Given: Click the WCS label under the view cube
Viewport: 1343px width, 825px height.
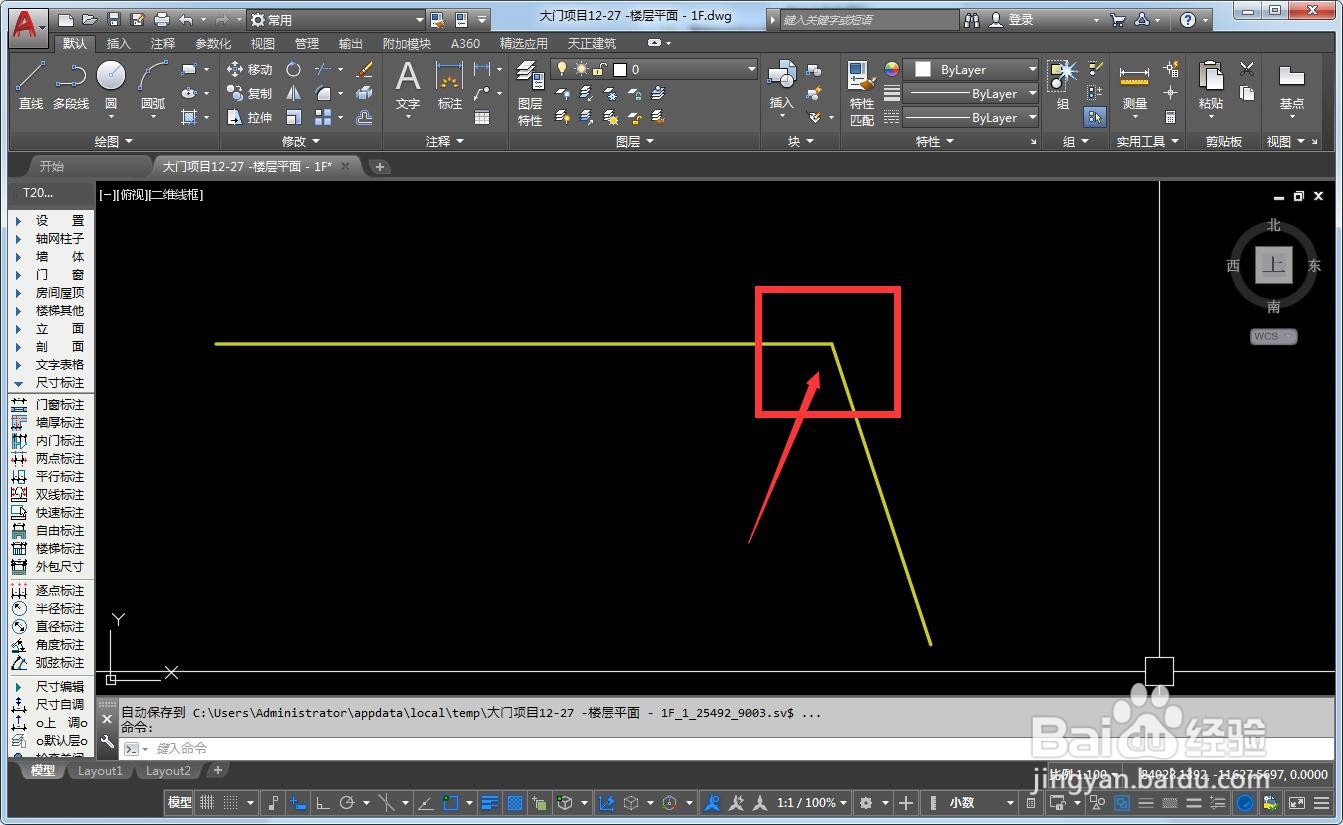Looking at the screenshot, I should coord(1273,337).
